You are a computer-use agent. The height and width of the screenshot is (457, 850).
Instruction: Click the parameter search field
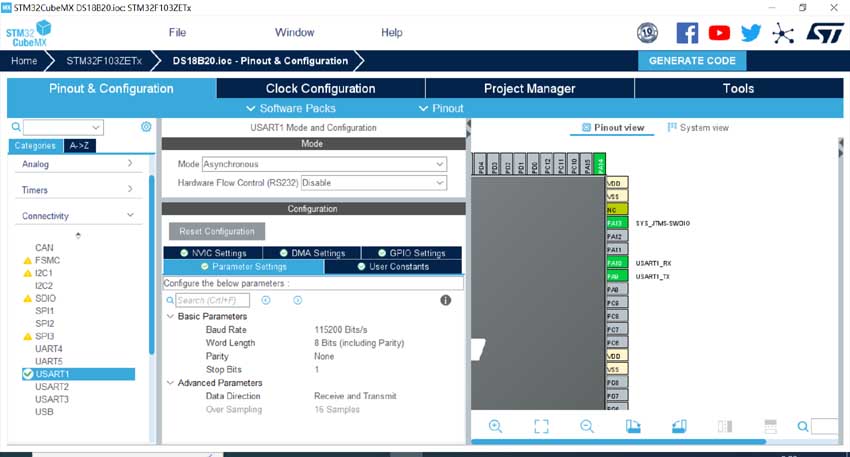click(x=212, y=300)
